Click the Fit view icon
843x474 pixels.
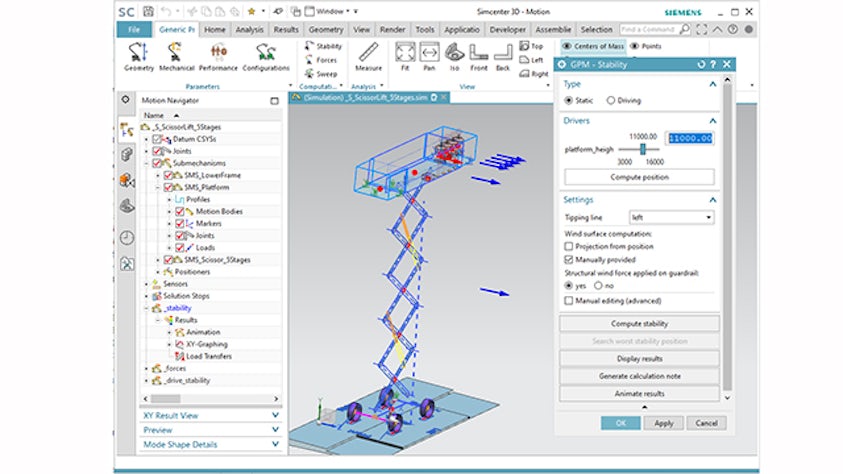(405, 56)
